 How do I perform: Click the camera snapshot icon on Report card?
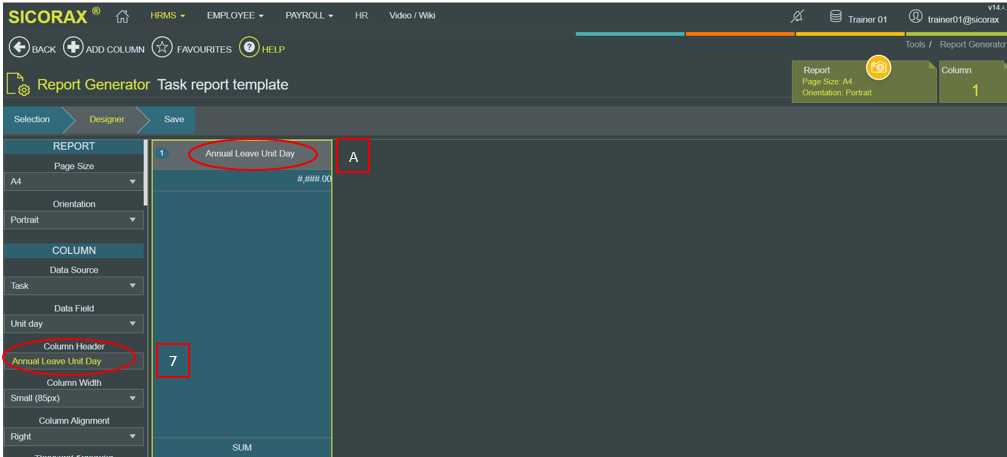(x=879, y=67)
